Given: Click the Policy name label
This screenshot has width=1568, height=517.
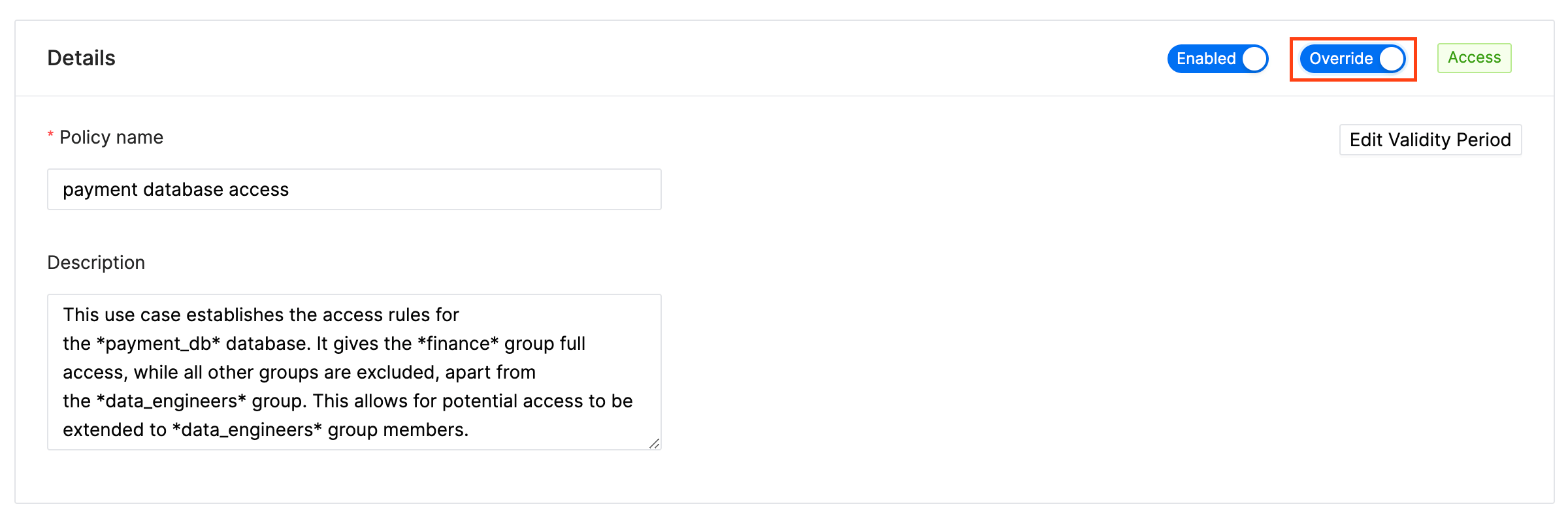Looking at the screenshot, I should click(x=111, y=137).
